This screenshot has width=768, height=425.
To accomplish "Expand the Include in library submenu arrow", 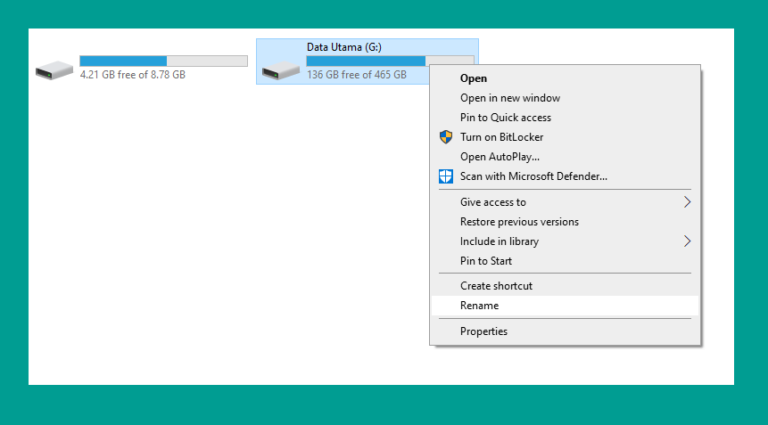I will [x=687, y=241].
